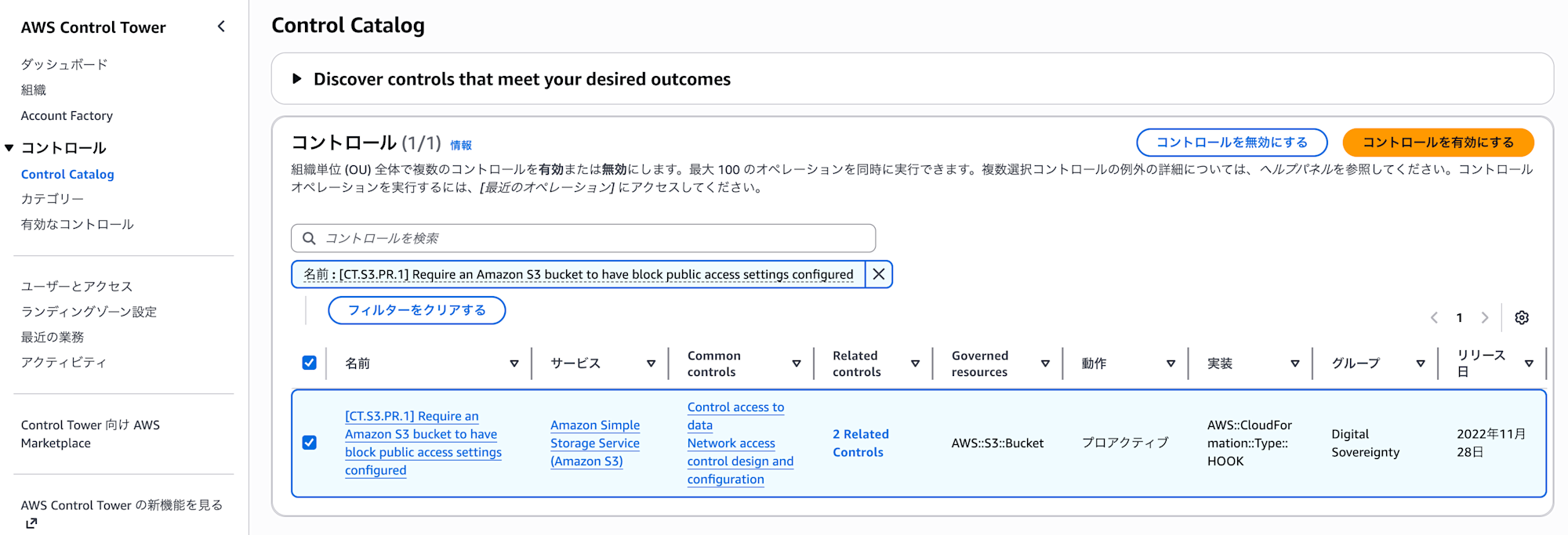1568x535 pixels.
Task: Open 最近の業務 in the sidebar
Action: (52, 337)
